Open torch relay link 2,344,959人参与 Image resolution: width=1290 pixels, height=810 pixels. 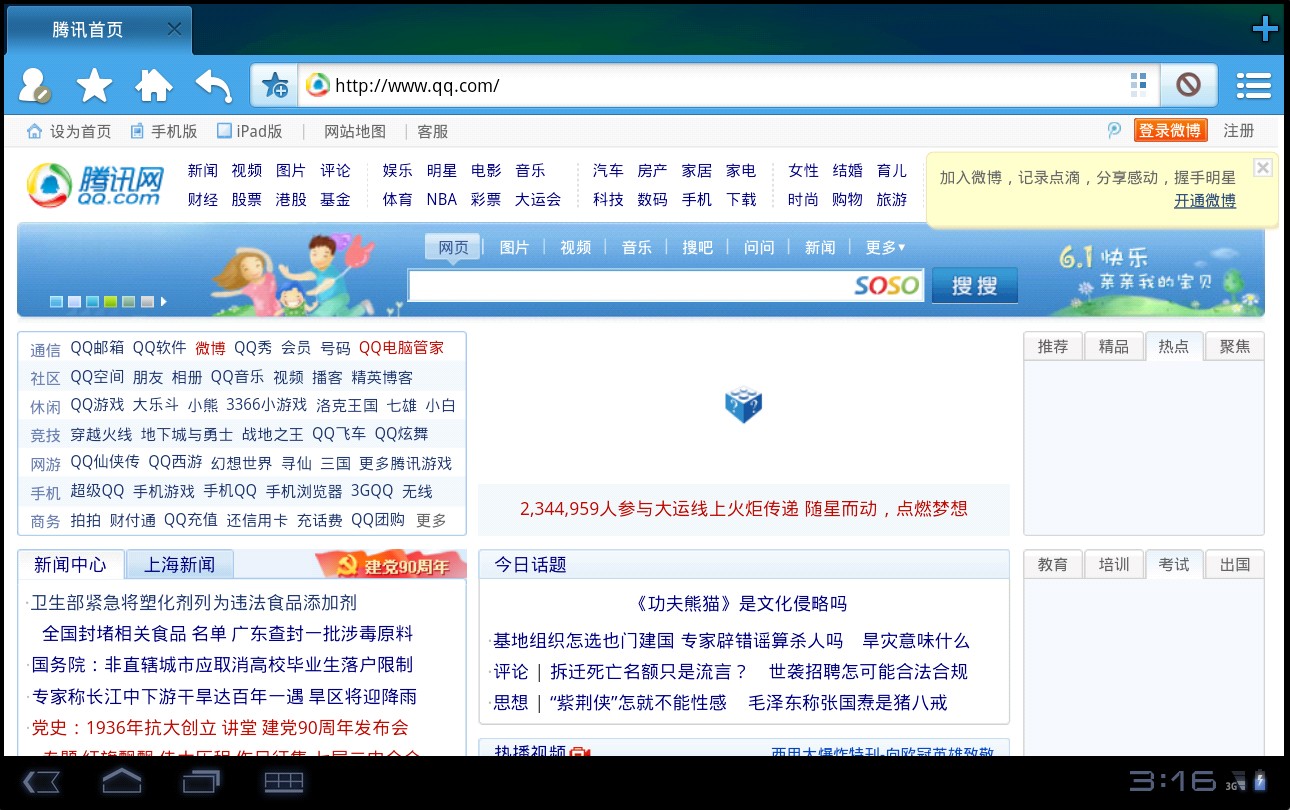coord(743,508)
